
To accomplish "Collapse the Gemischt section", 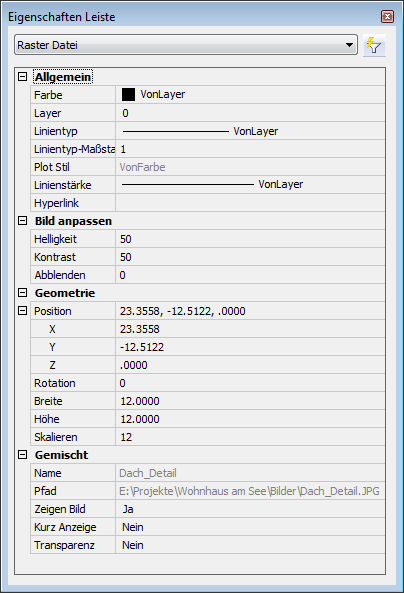I will click(23, 455).
